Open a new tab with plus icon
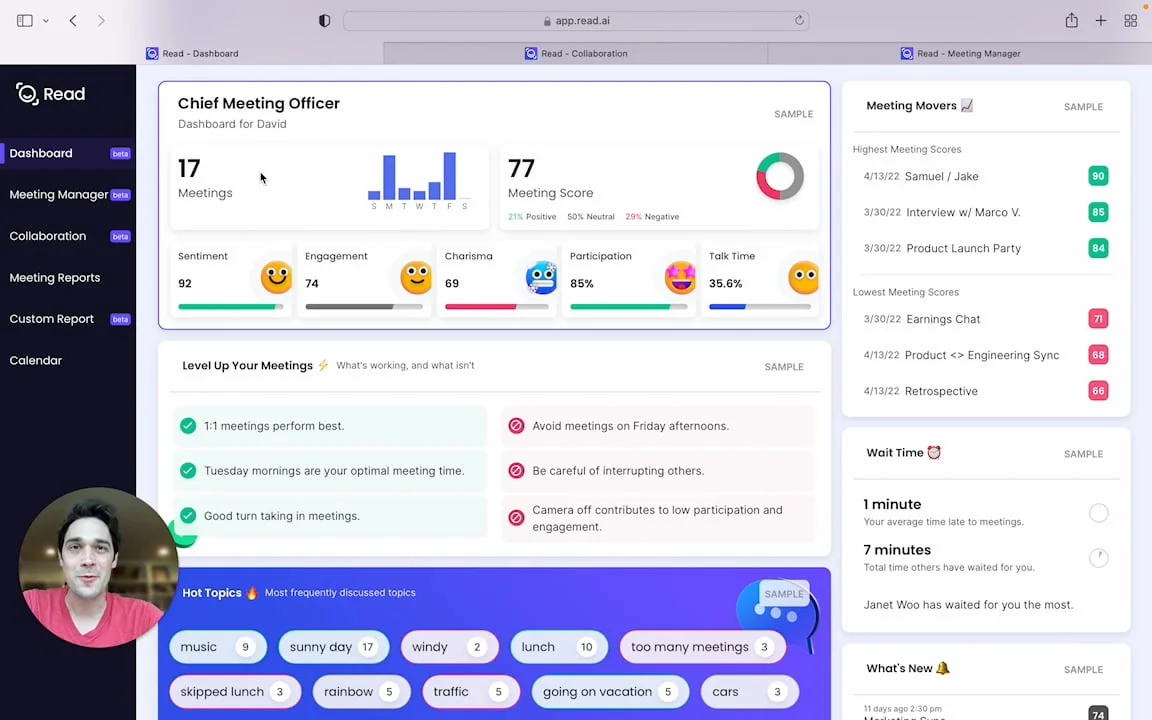The width and height of the screenshot is (1152, 720). [1100, 20]
